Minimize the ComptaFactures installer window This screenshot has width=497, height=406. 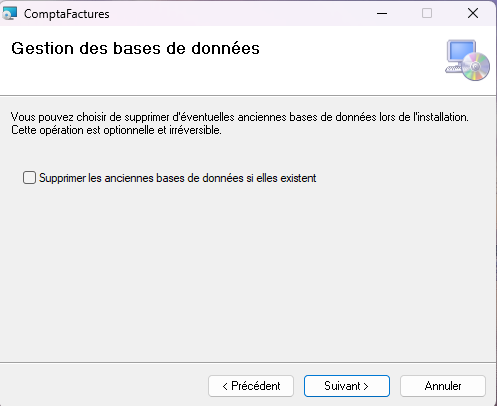click(382, 13)
